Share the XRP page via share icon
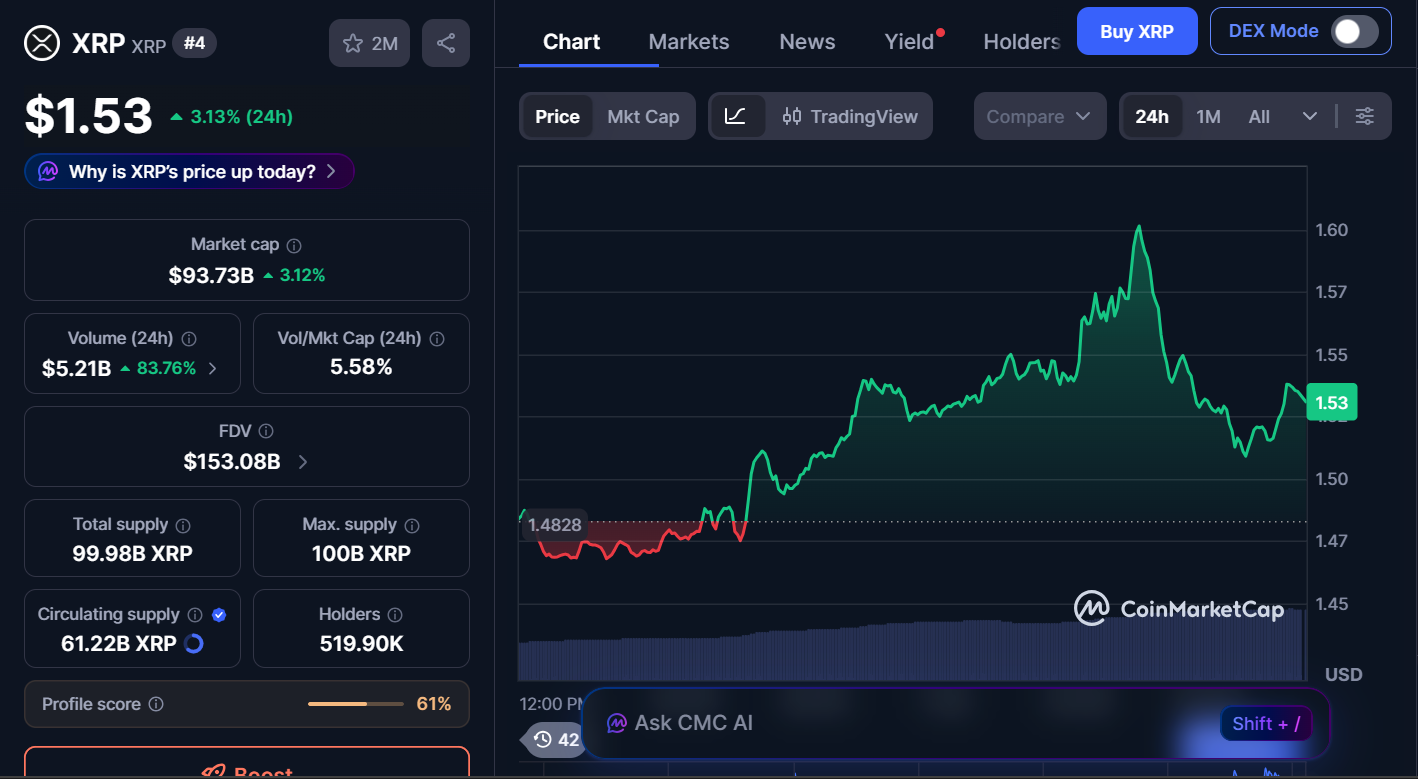The width and height of the screenshot is (1418, 779). pyautogui.click(x=446, y=42)
